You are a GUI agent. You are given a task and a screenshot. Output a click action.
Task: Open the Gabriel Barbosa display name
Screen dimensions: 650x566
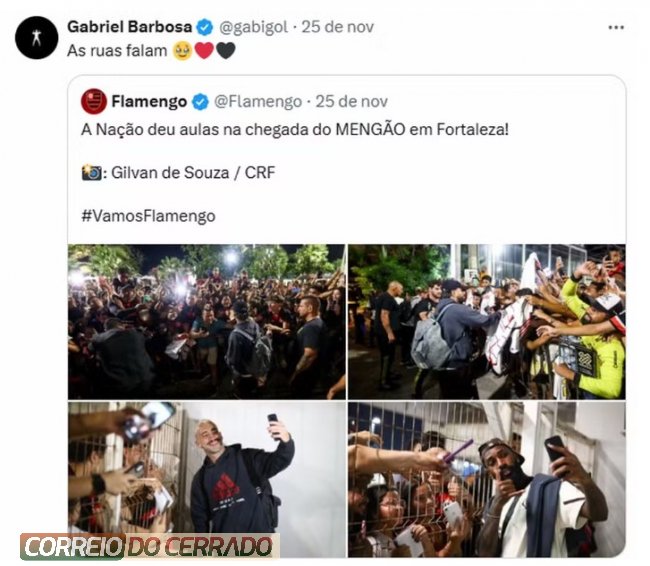129,27
